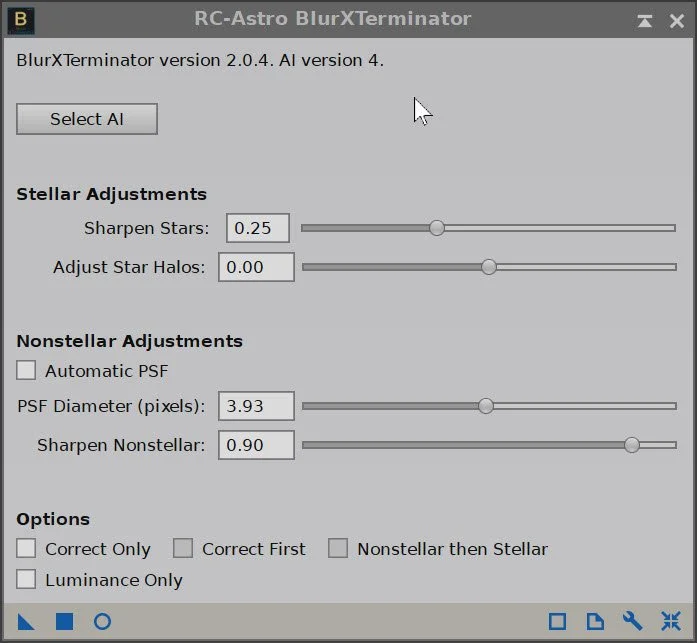Viewport: 697px width, 643px height.
Task: Click the Sharpen Nonstellar slider handle
Action: (x=632, y=445)
